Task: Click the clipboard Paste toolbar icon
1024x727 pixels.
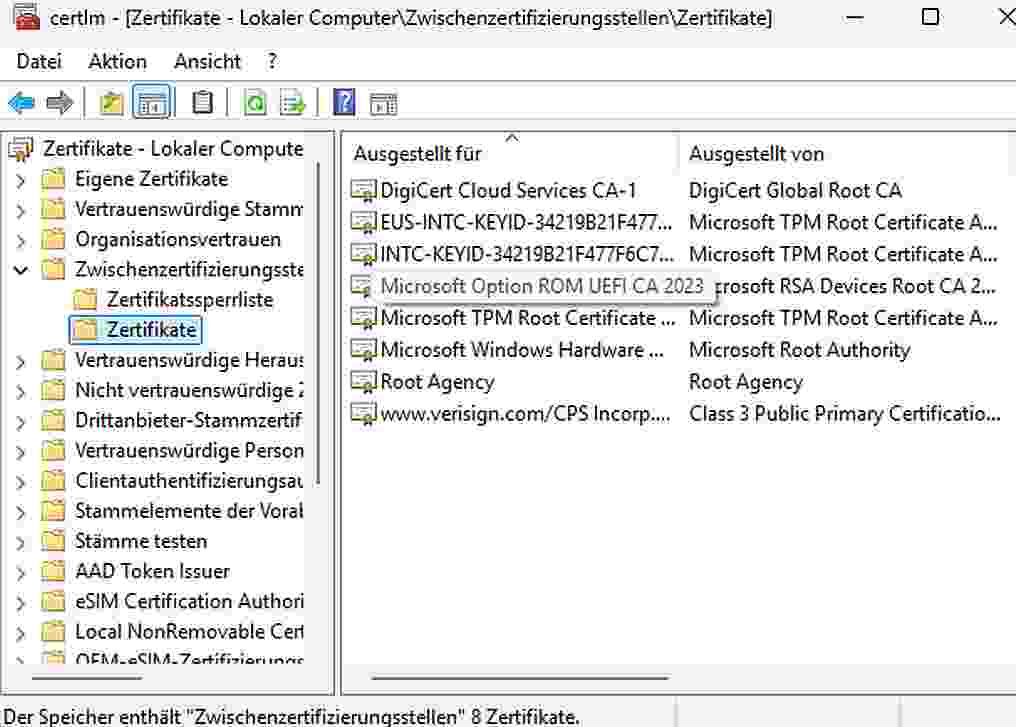Action: (202, 103)
